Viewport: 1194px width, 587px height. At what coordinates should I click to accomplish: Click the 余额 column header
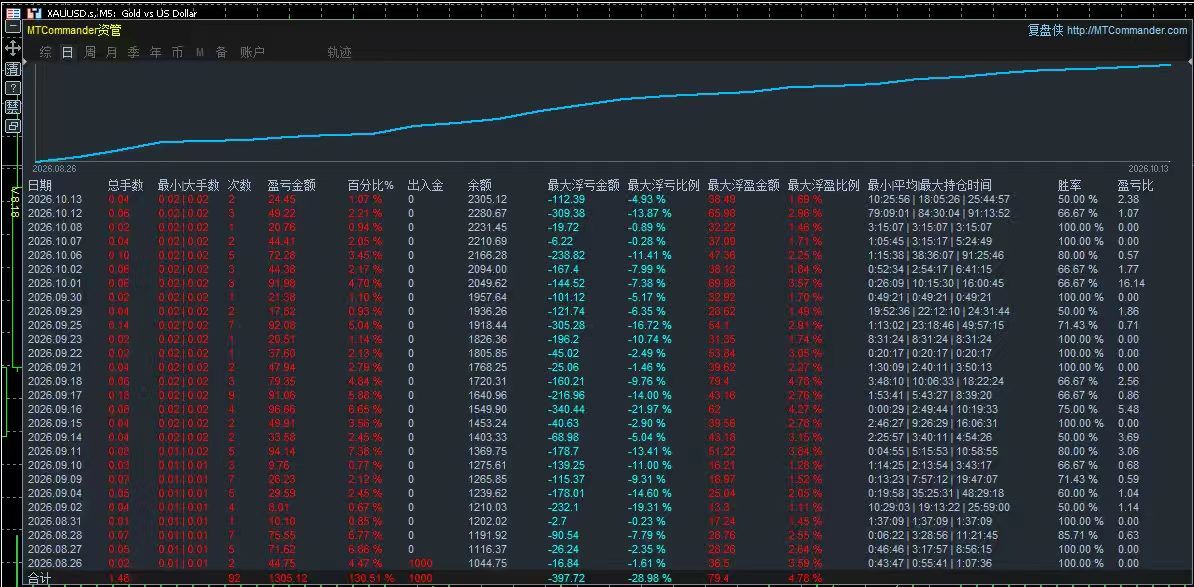pyautogui.click(x=480, y=185)
